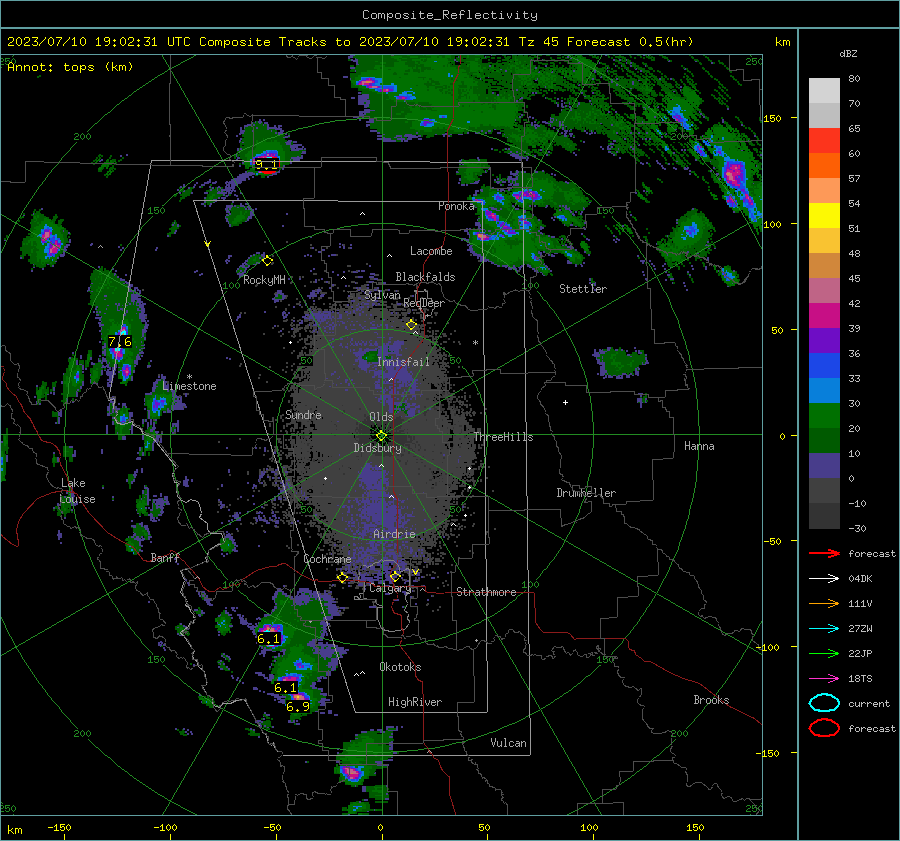Click the Ponoka city label
Viewport: 900px width, 841px height.
(456, 206)
